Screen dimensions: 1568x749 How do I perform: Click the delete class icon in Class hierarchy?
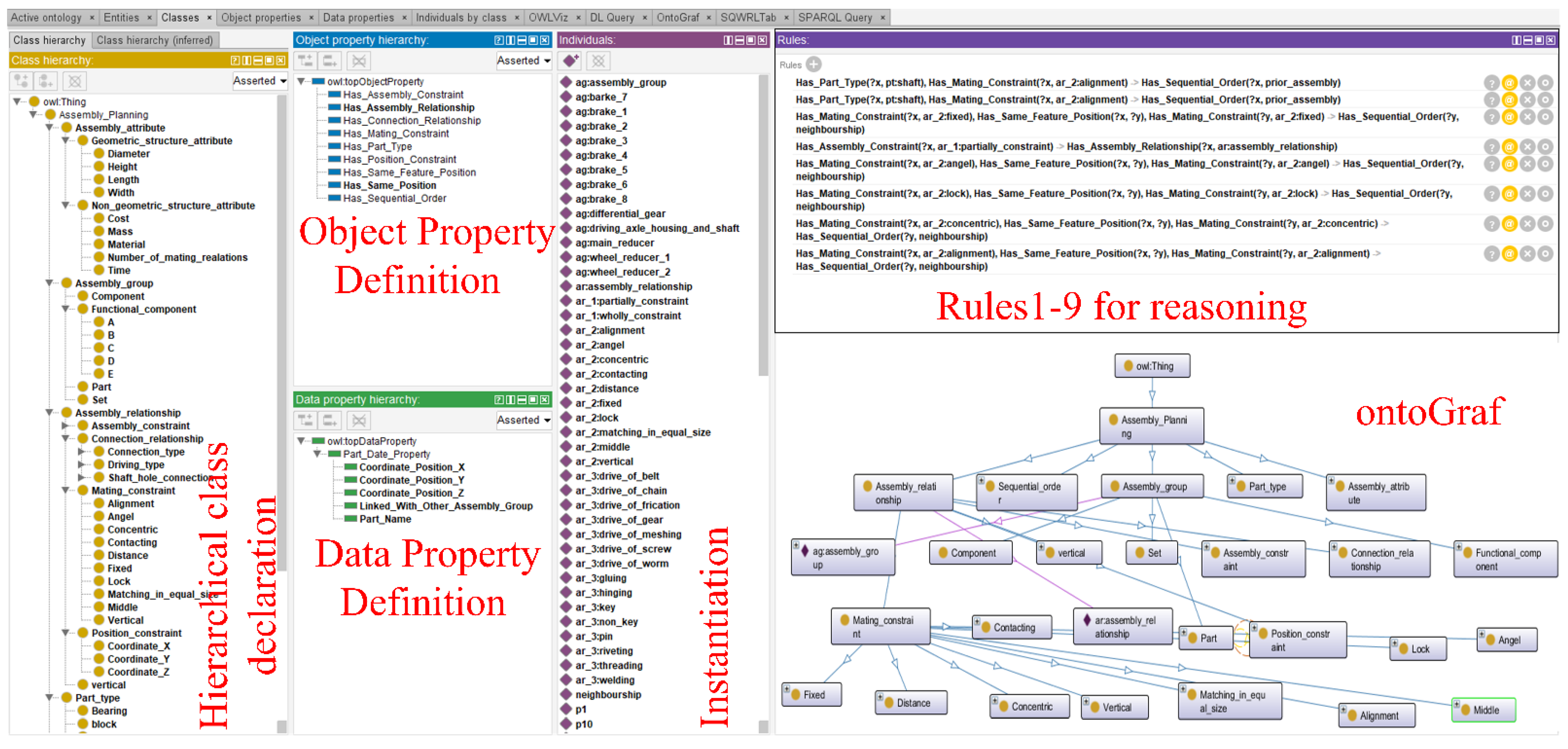click(x=74, y=81)
